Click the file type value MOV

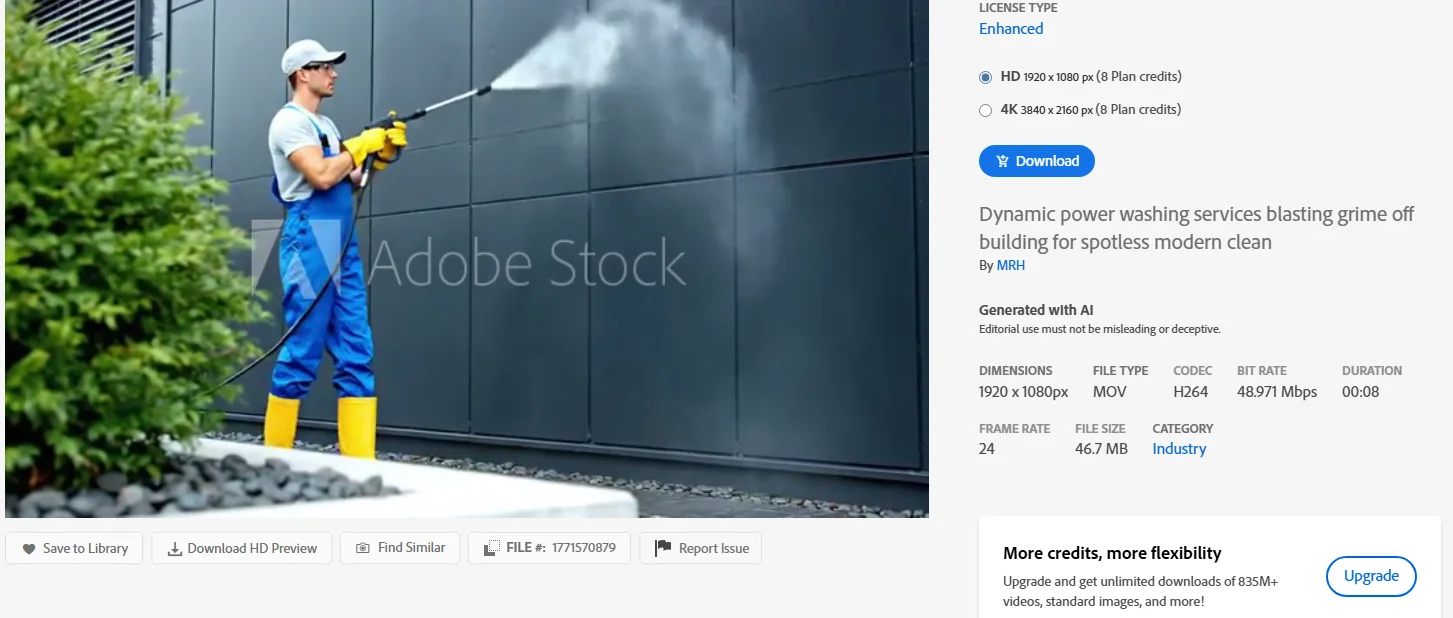[x=1110, y=392]
